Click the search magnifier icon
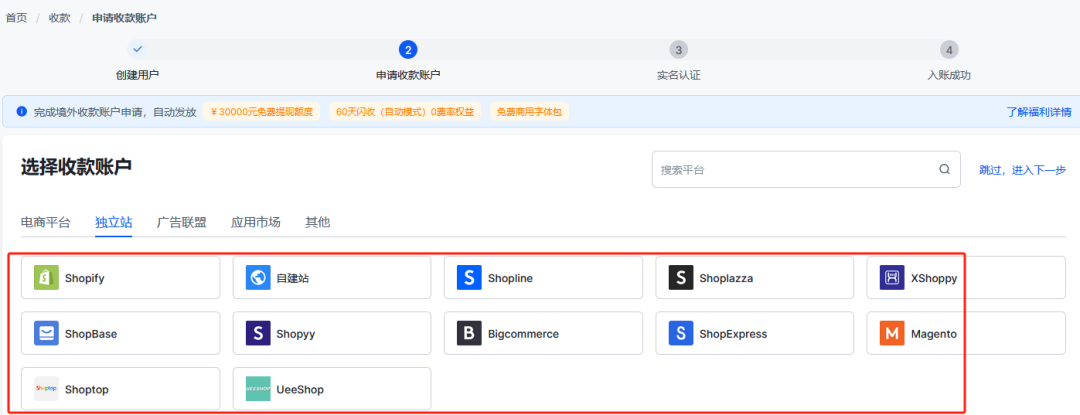Screen dimensions: 1080x415 944,169
